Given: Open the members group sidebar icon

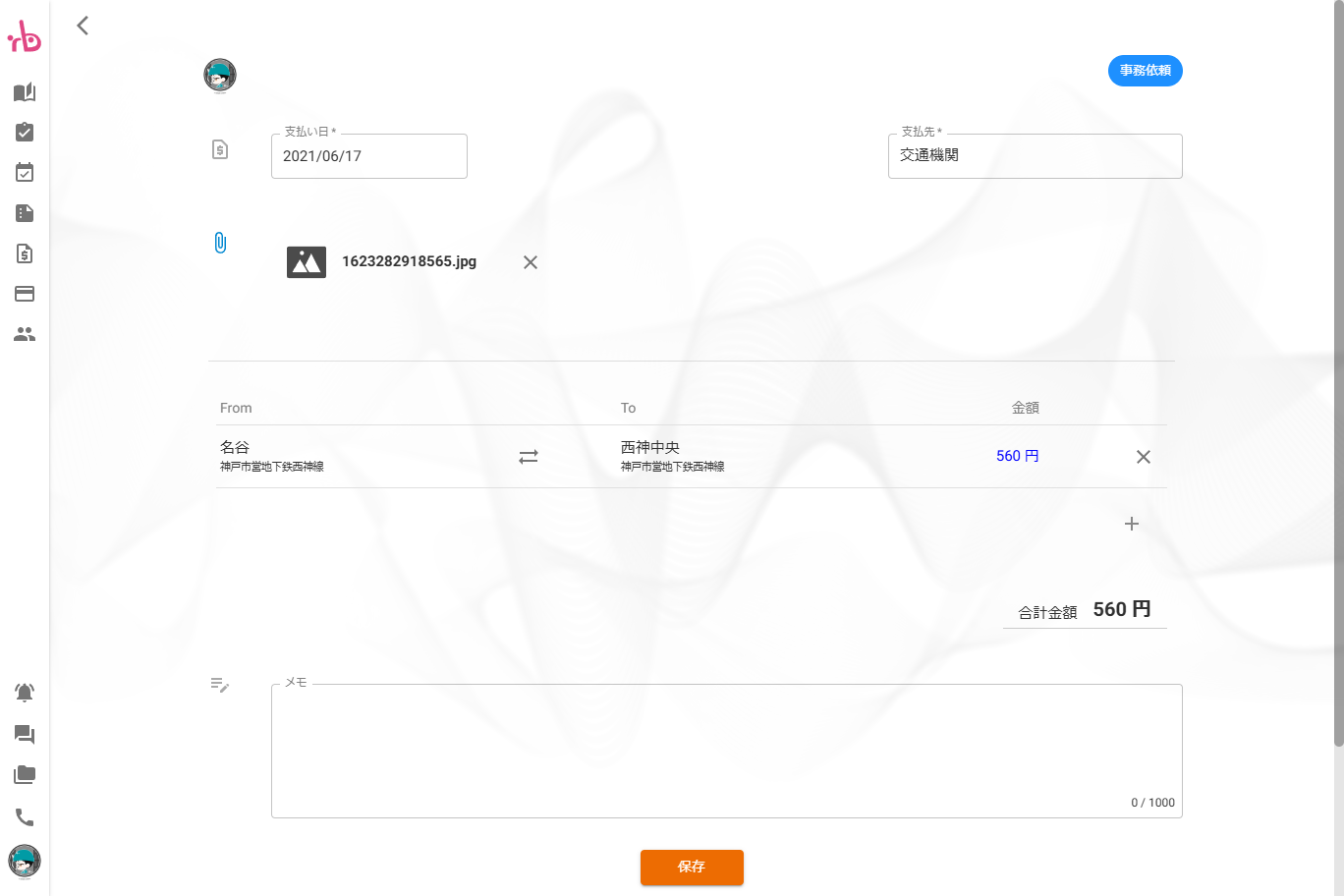Looking at the screenshot, I should pyautogui.click(x=25, y=334).
